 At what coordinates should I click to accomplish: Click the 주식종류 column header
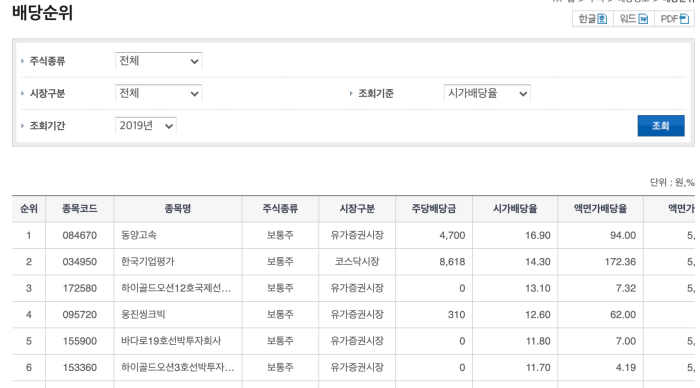click(x=280, y=209)
